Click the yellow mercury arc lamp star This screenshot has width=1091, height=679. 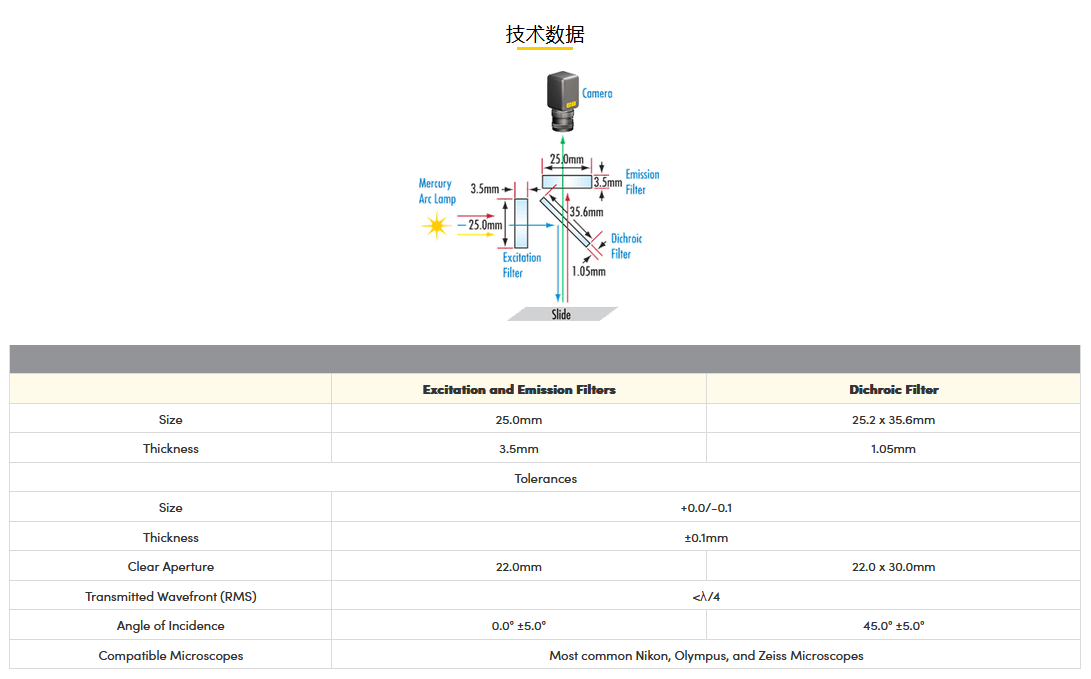tap(435, 226)
